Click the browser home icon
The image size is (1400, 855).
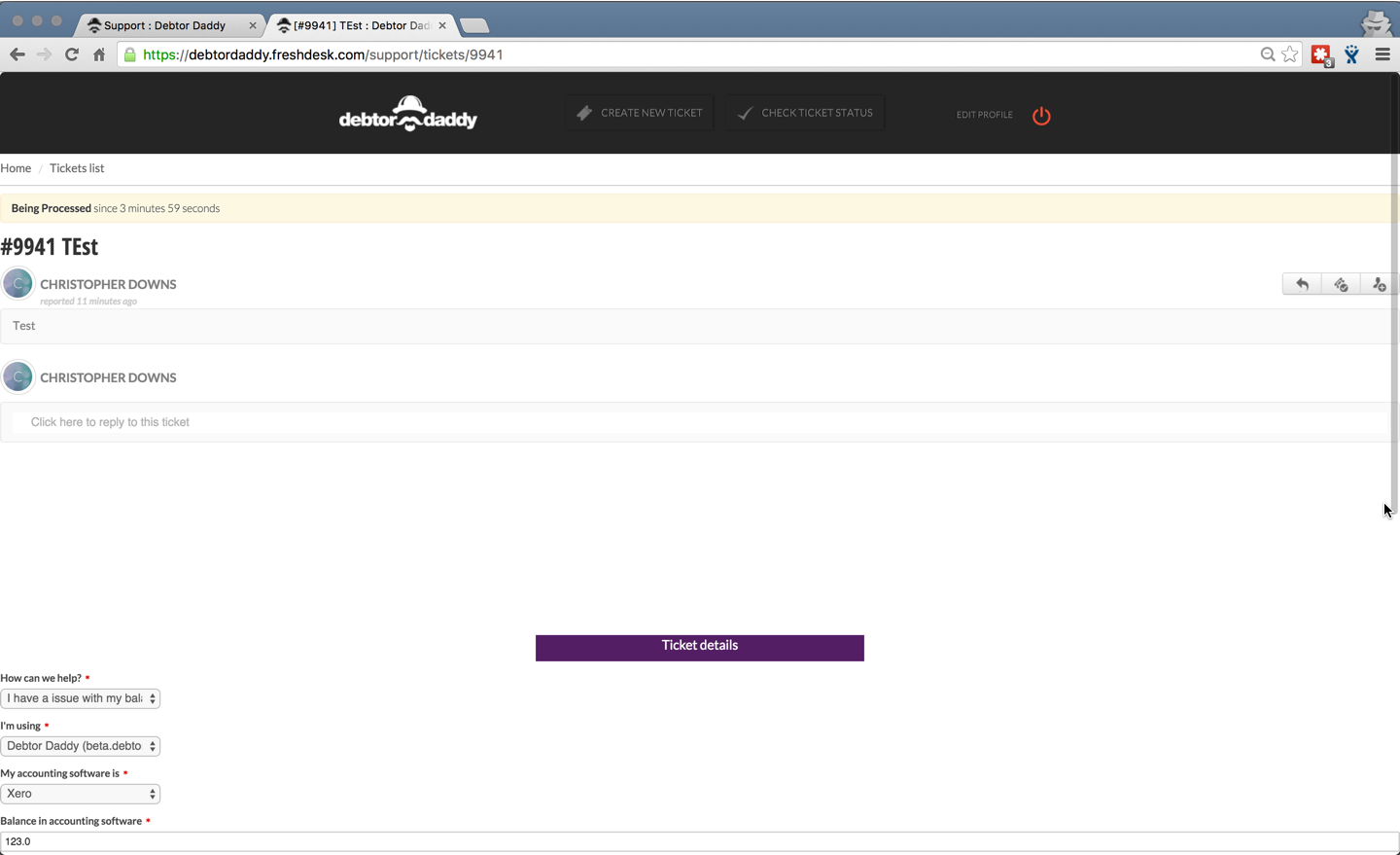(99, 54)
